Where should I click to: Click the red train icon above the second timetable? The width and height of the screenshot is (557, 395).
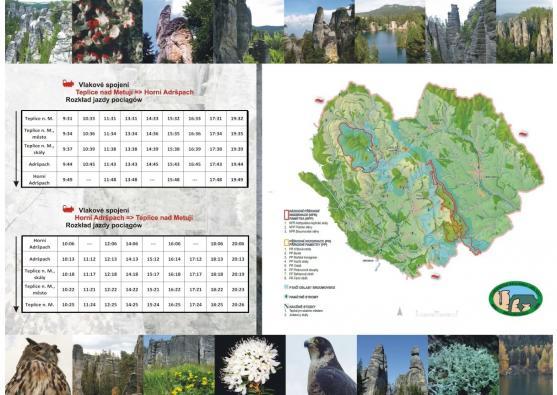pos(68,209)
